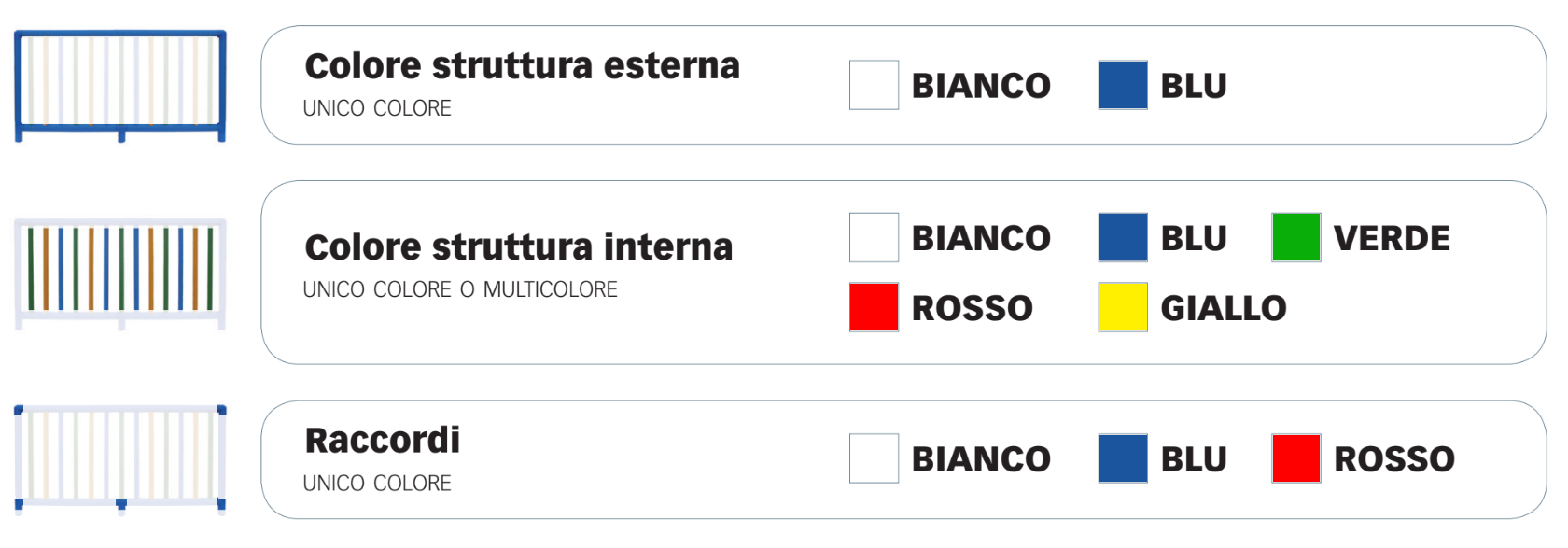Screen dimensions: 1568x548
Task: Choose white swatch for Raccordi
Action: (874, 458)
